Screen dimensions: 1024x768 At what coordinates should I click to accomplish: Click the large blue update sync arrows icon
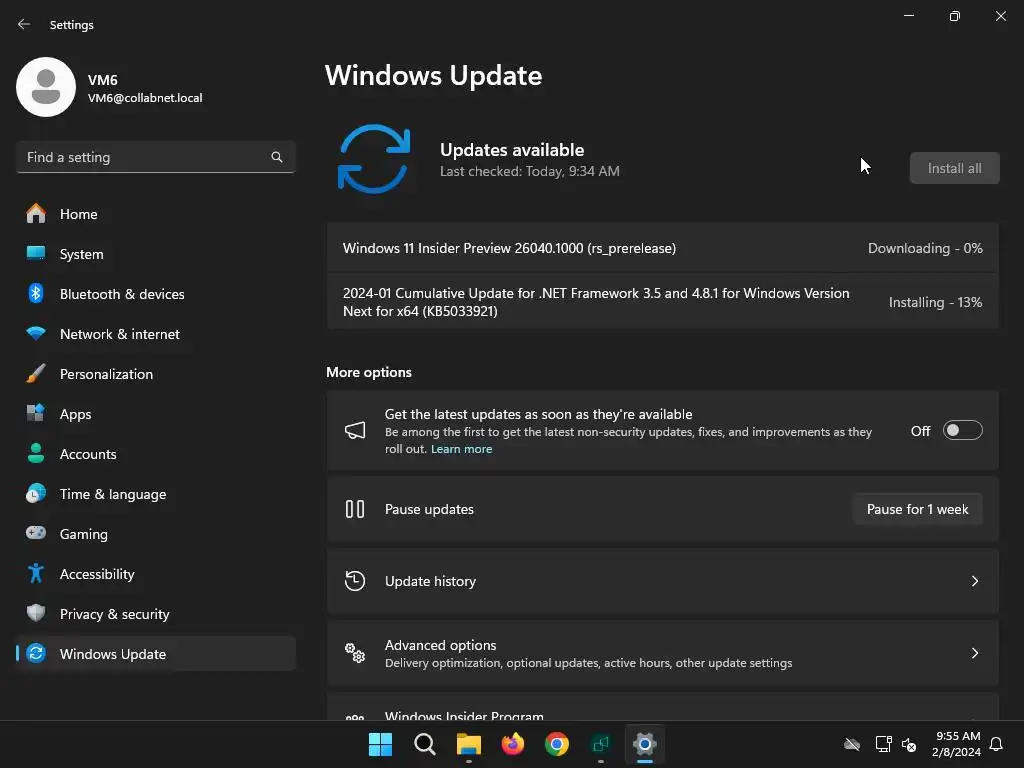[x=374, y=159]
